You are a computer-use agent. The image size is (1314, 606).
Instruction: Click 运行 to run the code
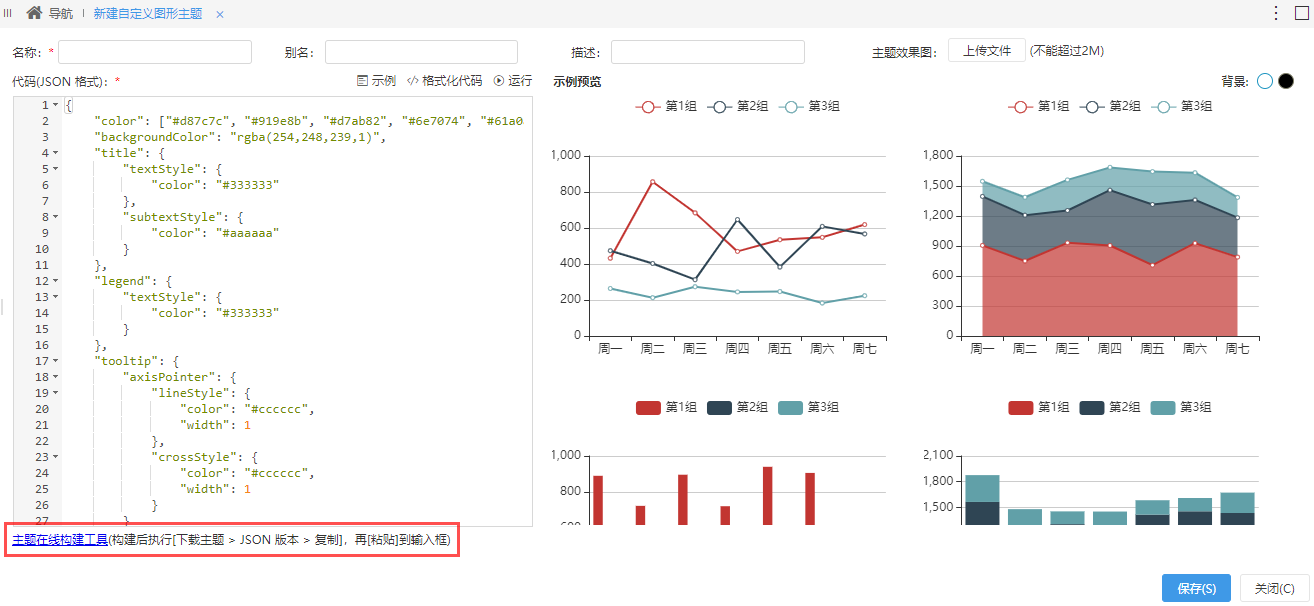coord(513,81)
